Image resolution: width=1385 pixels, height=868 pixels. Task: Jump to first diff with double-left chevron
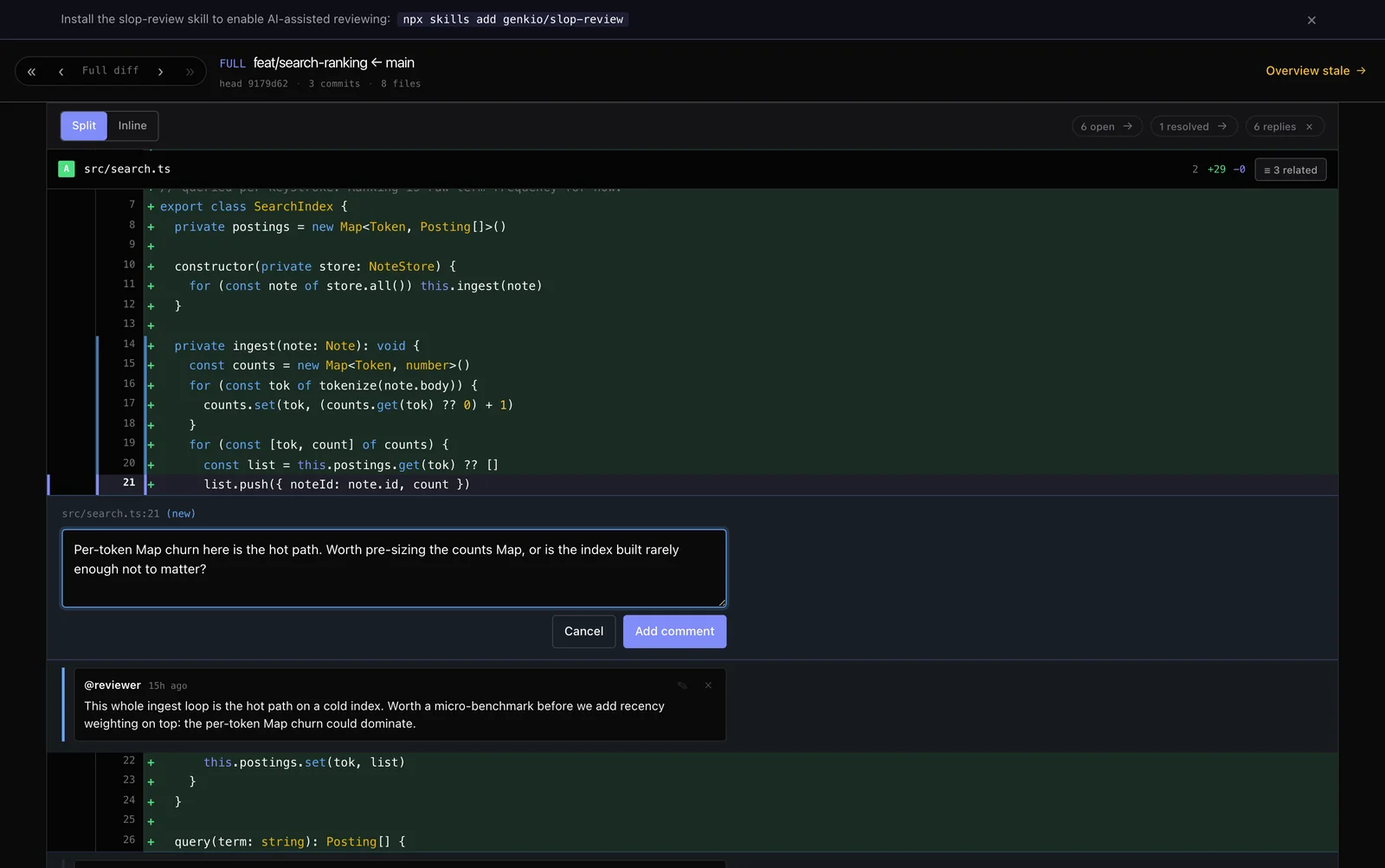point(31,71)
